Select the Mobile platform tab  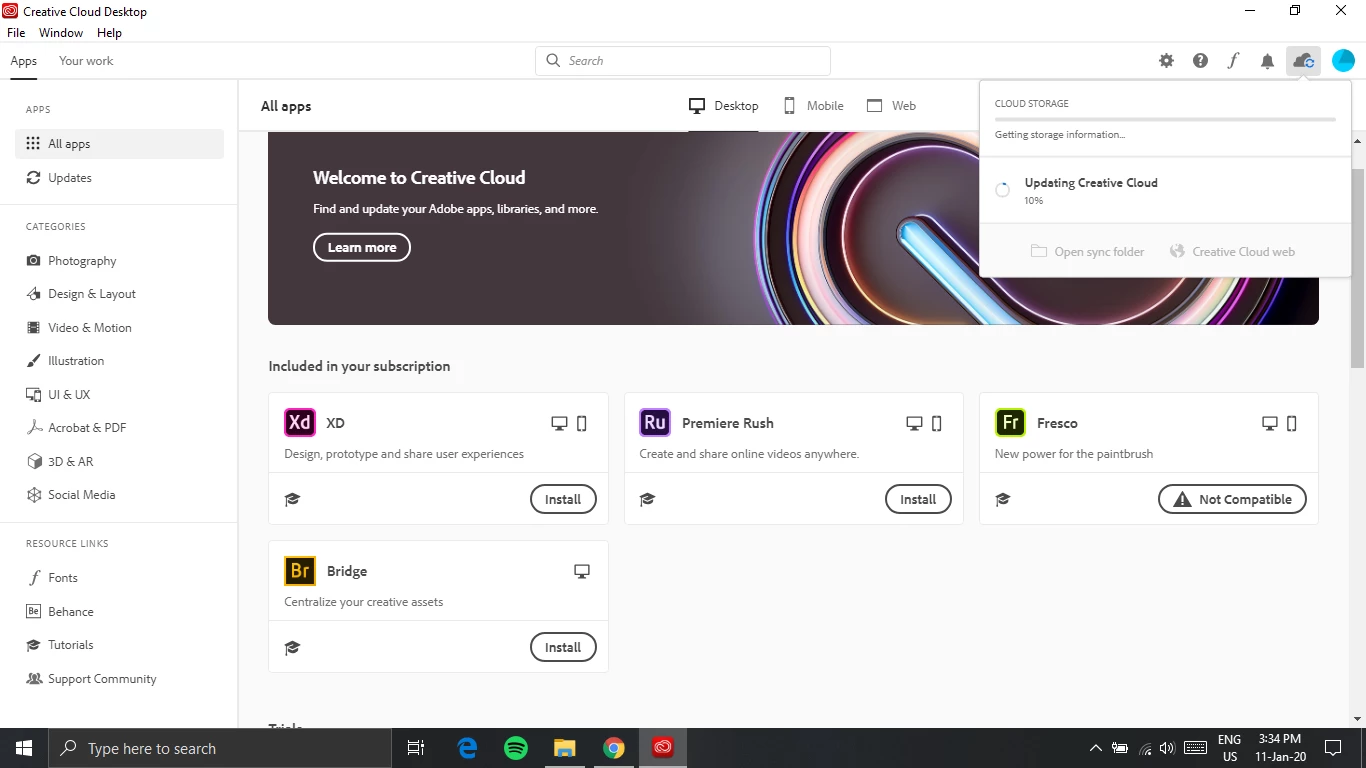813,106
